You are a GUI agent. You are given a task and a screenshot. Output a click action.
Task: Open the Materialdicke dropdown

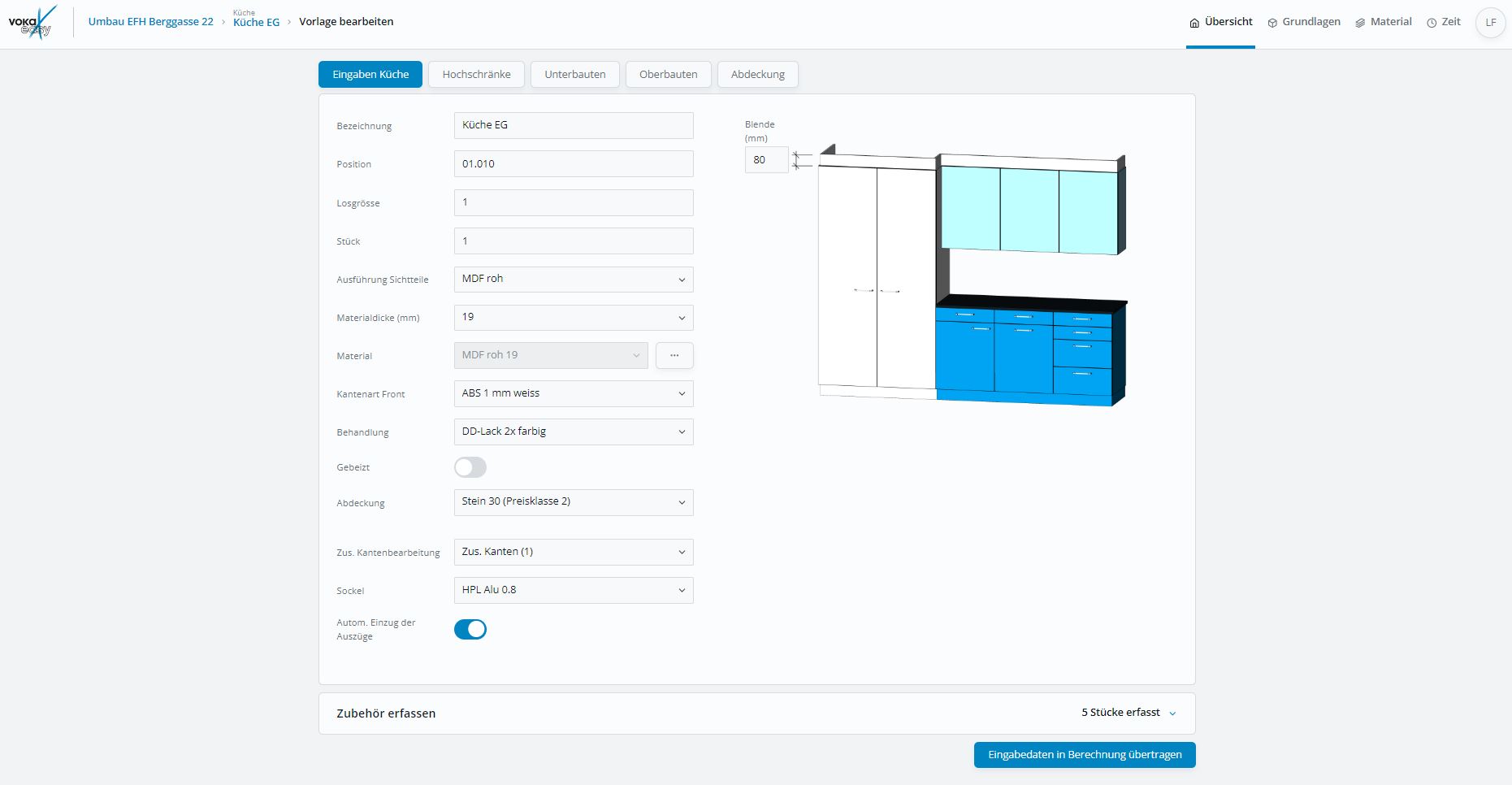click(573, 317)
